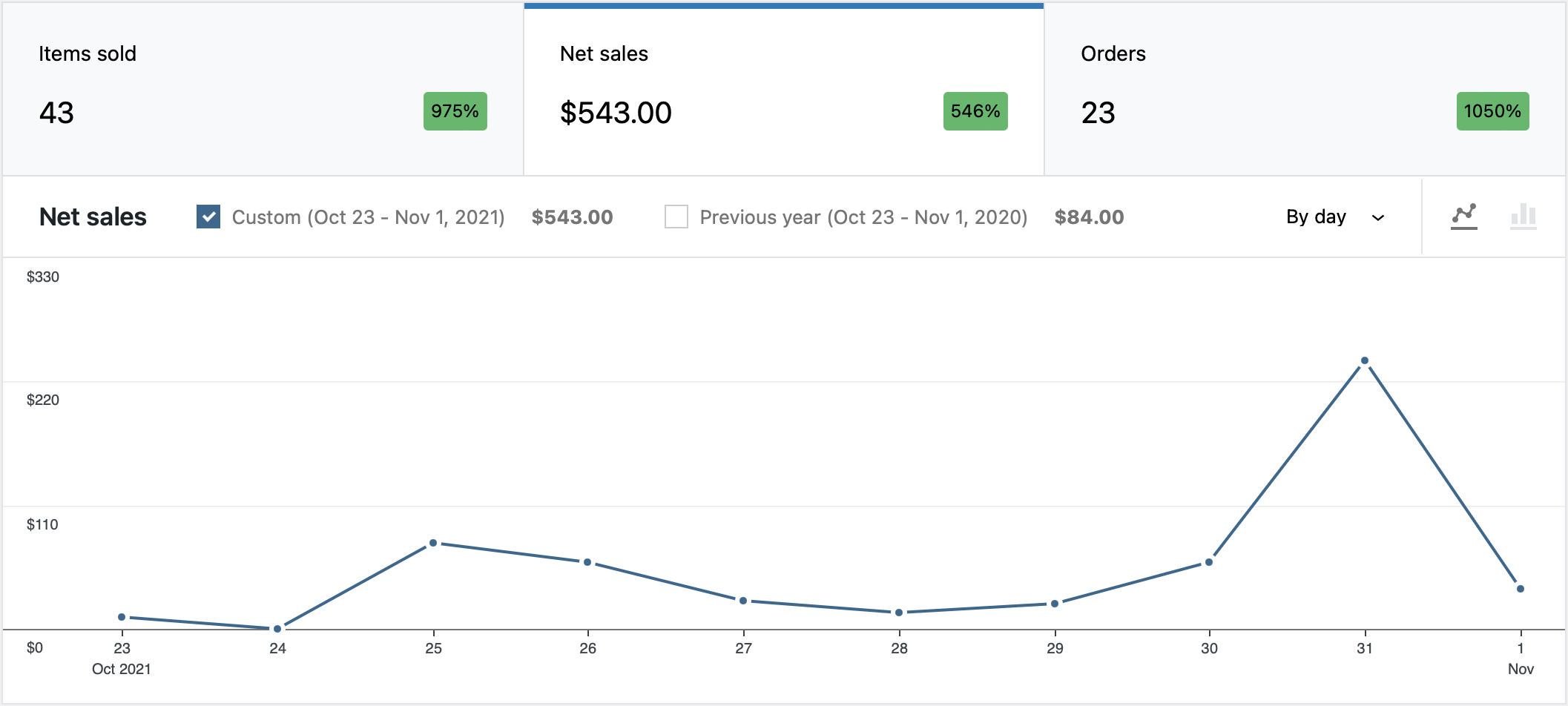Uncheck the Custom date range checkbox
The width and height of the screenshot is (1568, 706).
pos(208,217)
